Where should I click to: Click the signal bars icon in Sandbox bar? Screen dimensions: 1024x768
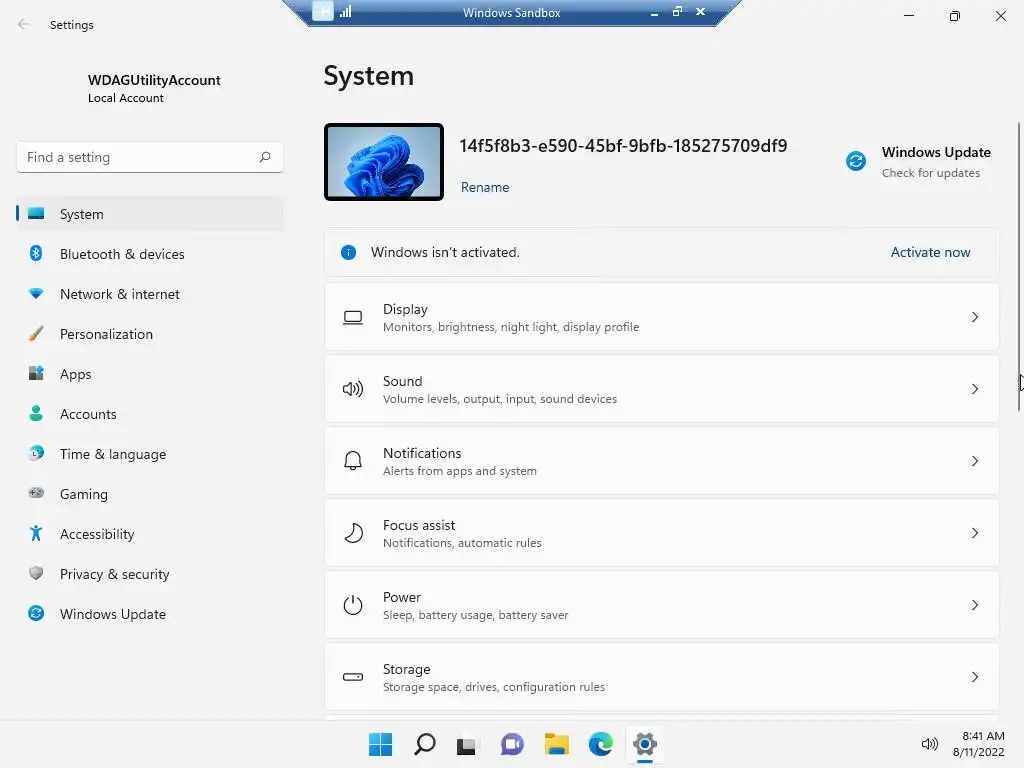(345, 11)
